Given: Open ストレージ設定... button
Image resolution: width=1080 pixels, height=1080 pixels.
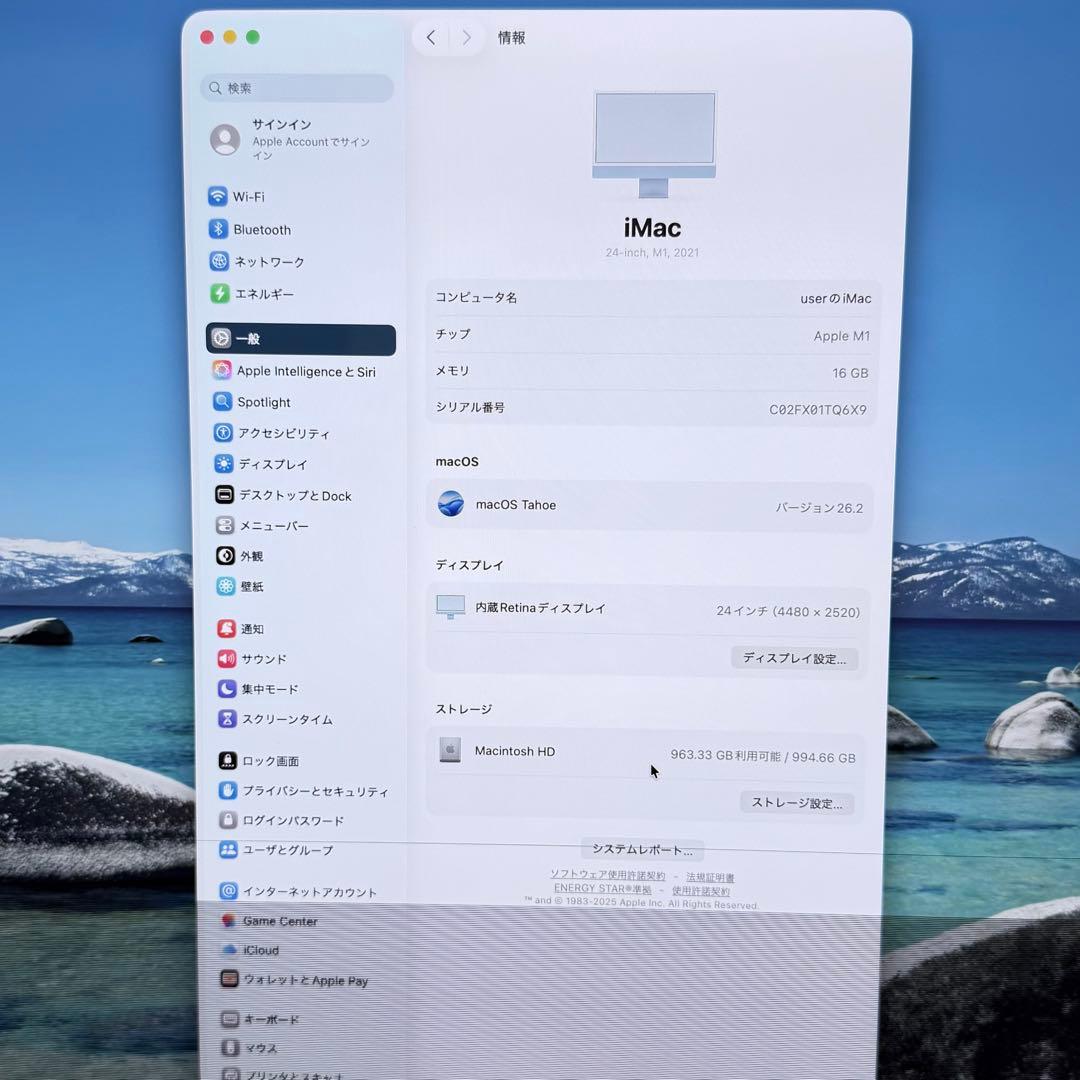Looking at the screenshot, I should (x=797, y=803).
